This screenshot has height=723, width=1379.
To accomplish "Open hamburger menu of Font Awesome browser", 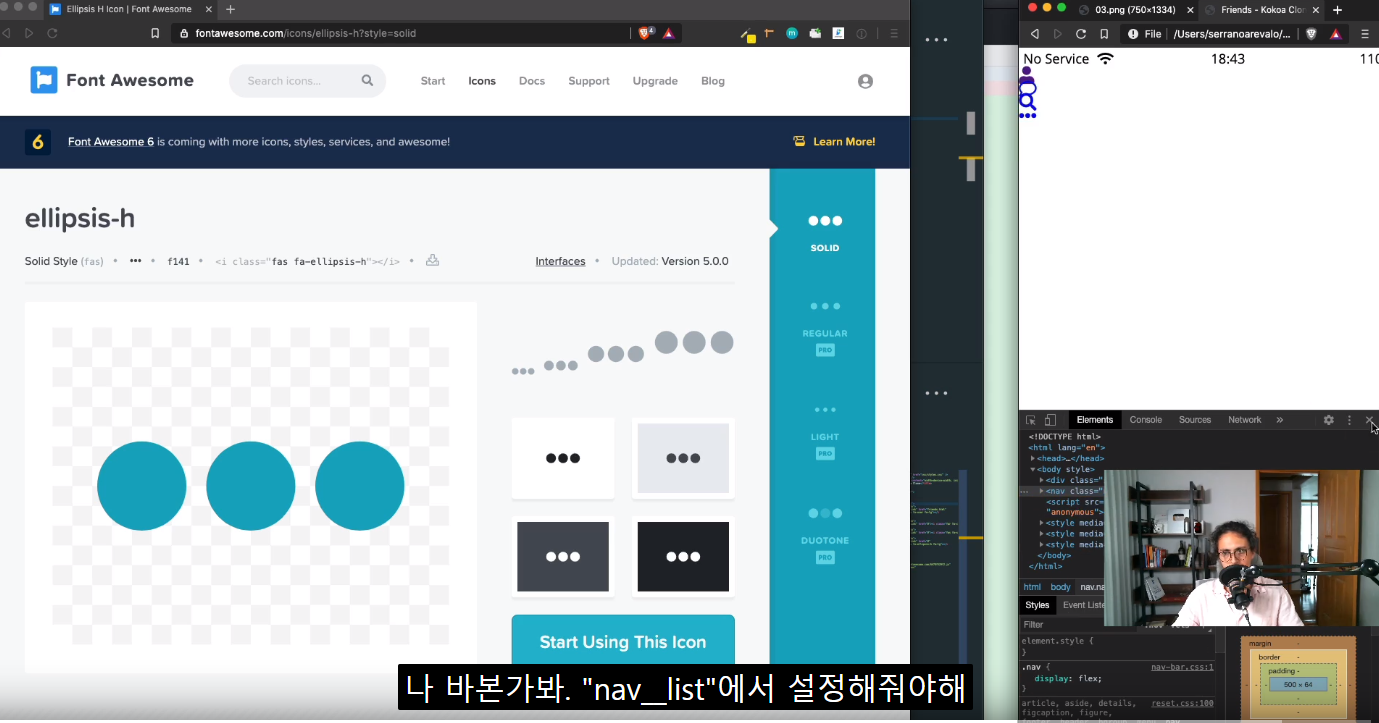I will point(894,33).
